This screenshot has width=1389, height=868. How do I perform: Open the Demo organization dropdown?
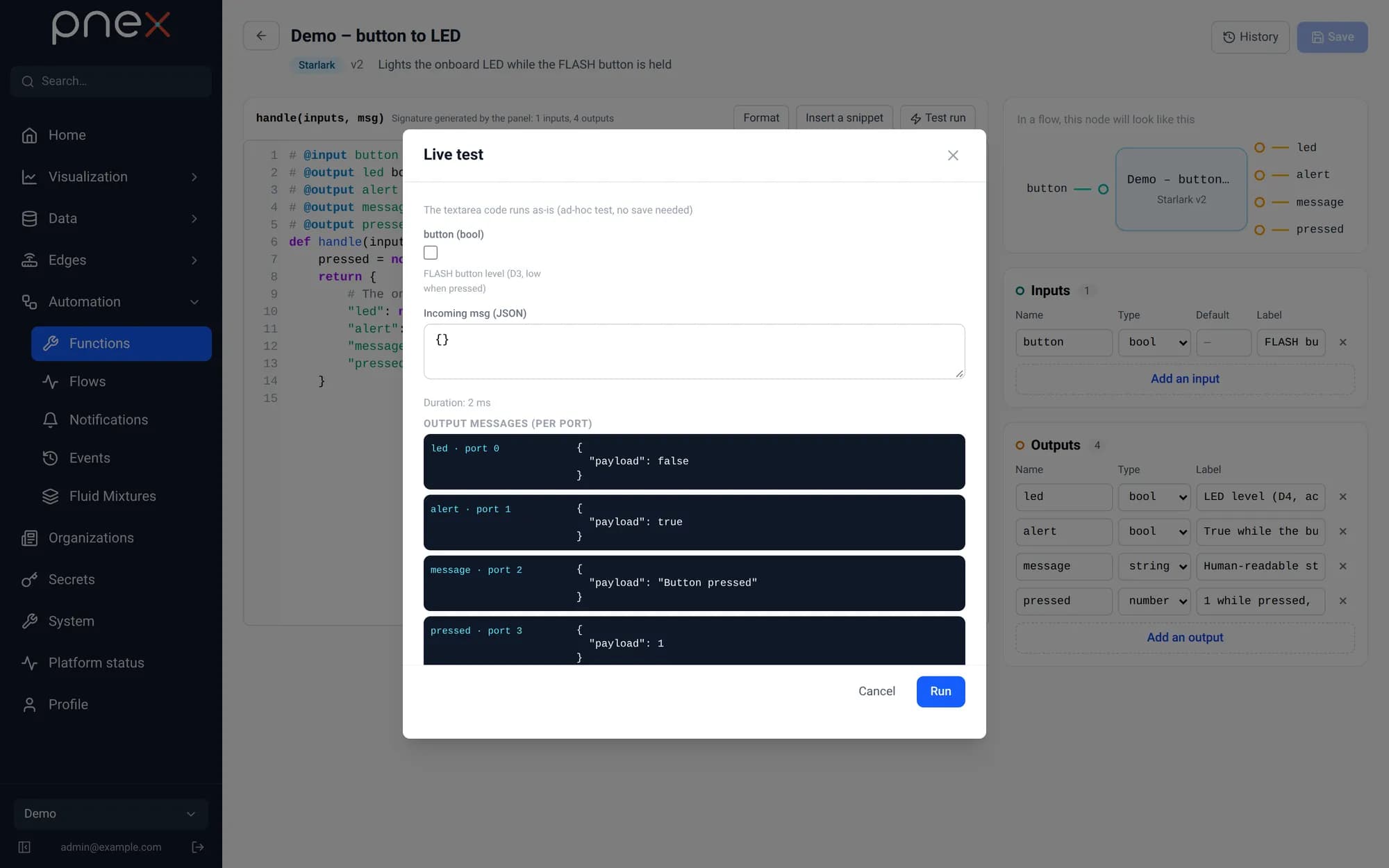(x=111, y=814)
